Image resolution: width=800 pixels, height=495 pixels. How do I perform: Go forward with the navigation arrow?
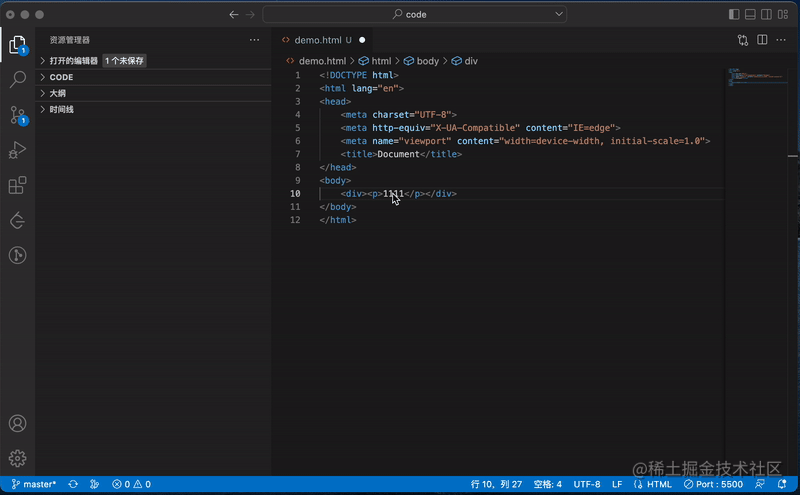pyautogui.click(x=250, y=14)
